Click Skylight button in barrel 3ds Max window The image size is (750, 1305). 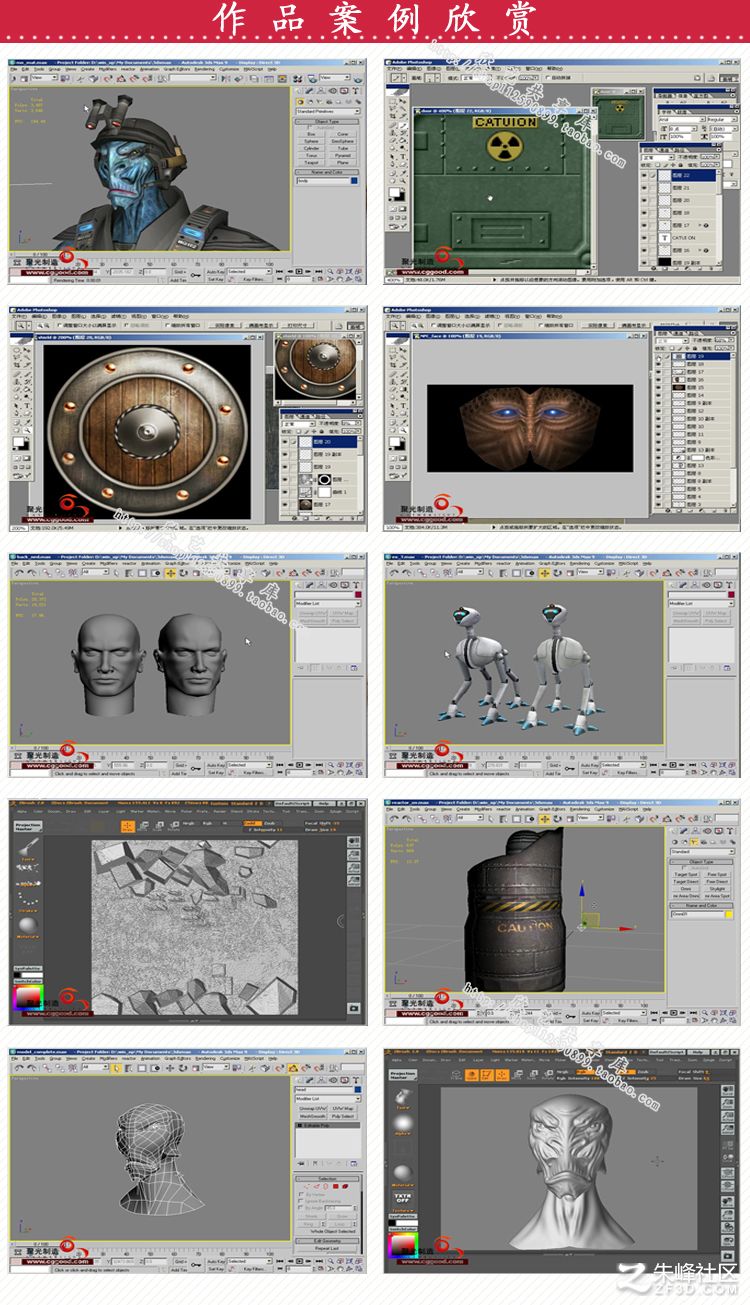point(717,889)
